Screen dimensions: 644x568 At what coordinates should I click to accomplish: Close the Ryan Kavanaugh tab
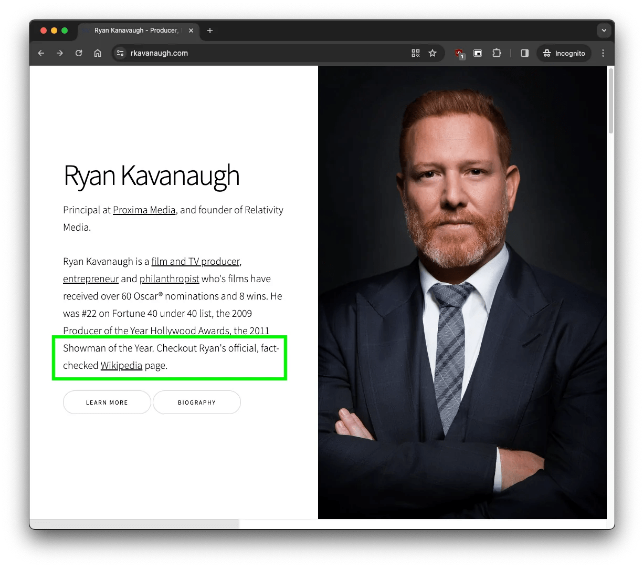click(x=191, y=30)
